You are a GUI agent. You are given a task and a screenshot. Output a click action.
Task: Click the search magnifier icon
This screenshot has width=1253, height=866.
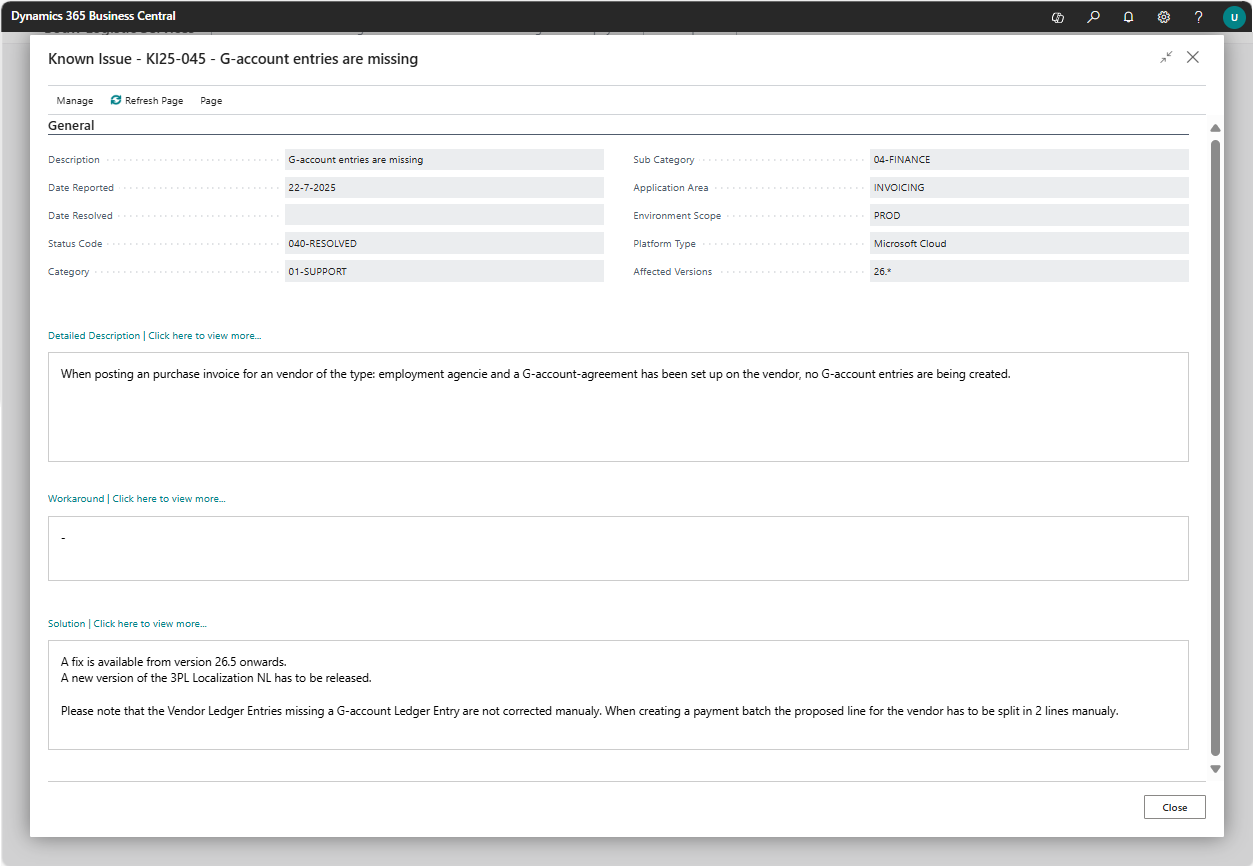tap(1094, 17)
